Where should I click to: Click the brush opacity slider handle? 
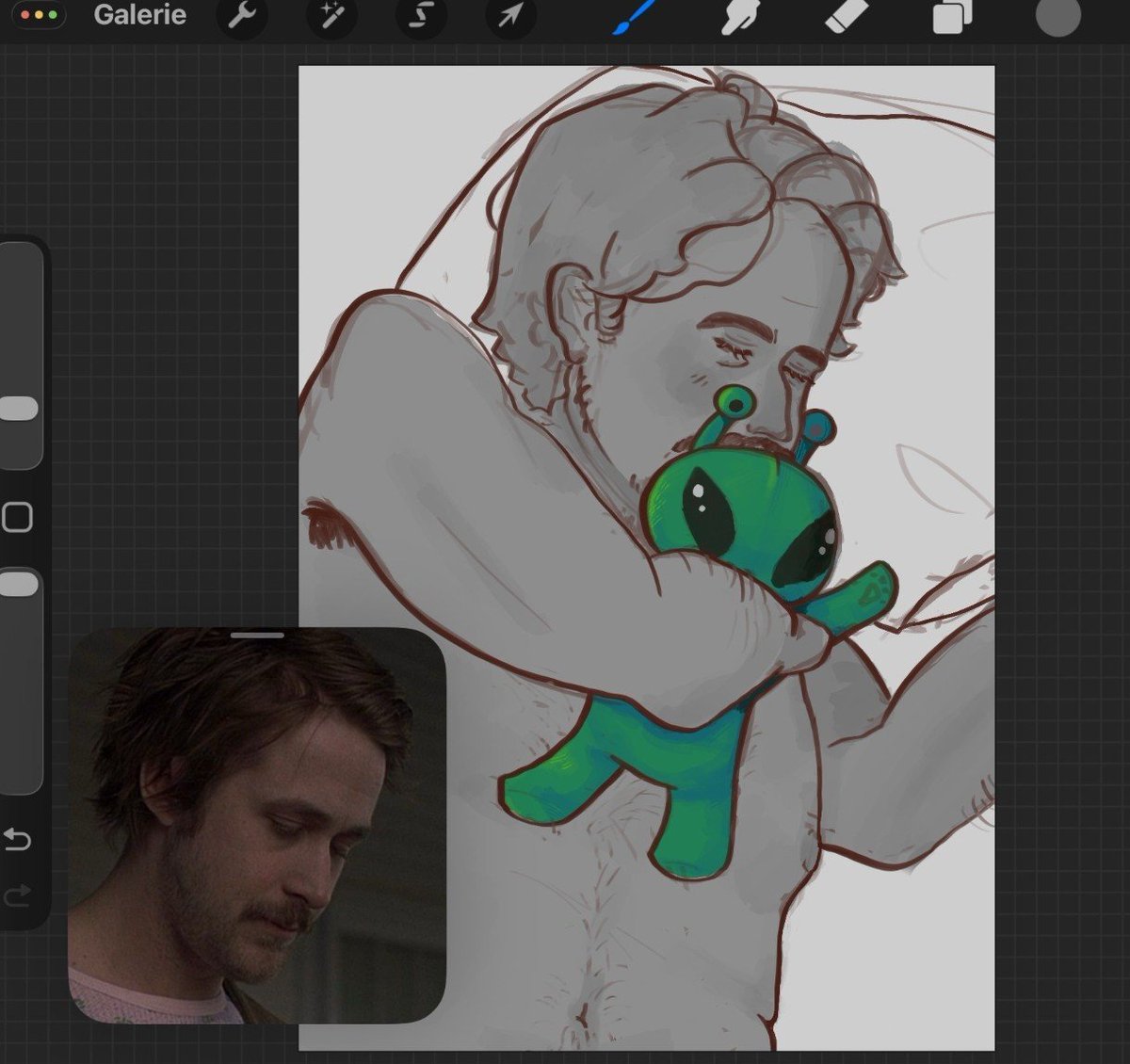19,585
